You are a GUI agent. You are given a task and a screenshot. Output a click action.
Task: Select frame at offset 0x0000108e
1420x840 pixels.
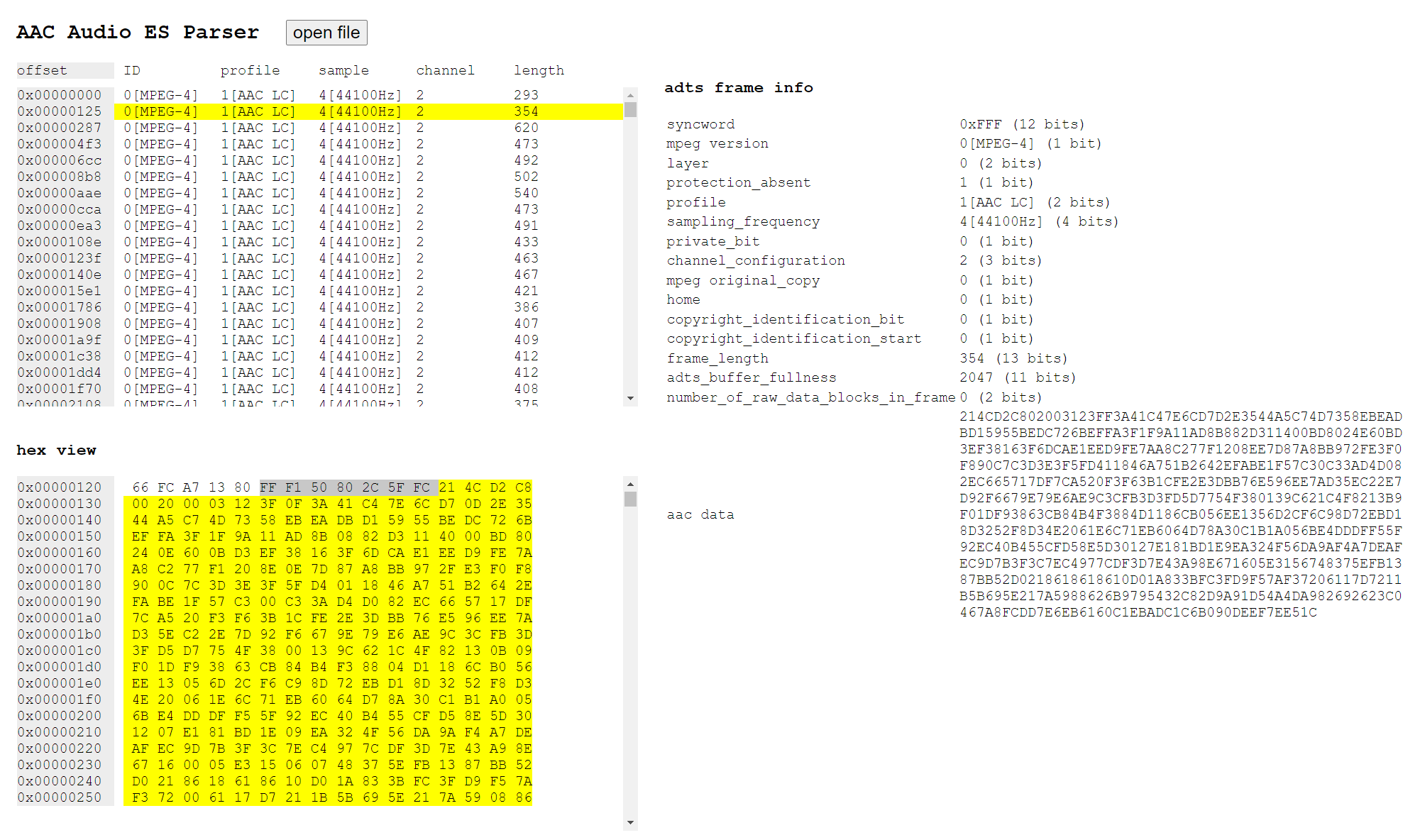(60, 242)
